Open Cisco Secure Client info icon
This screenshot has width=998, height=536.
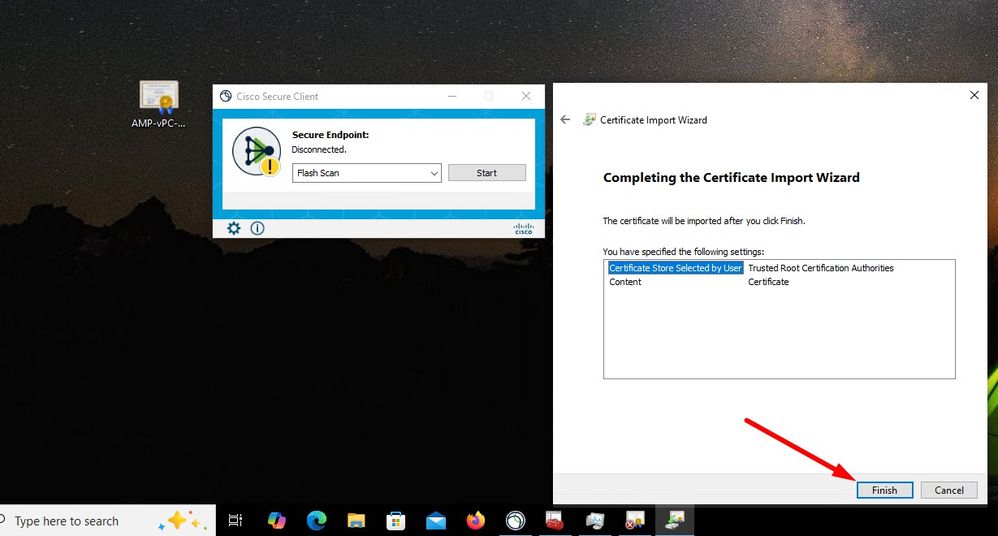(x=257, y=228)
